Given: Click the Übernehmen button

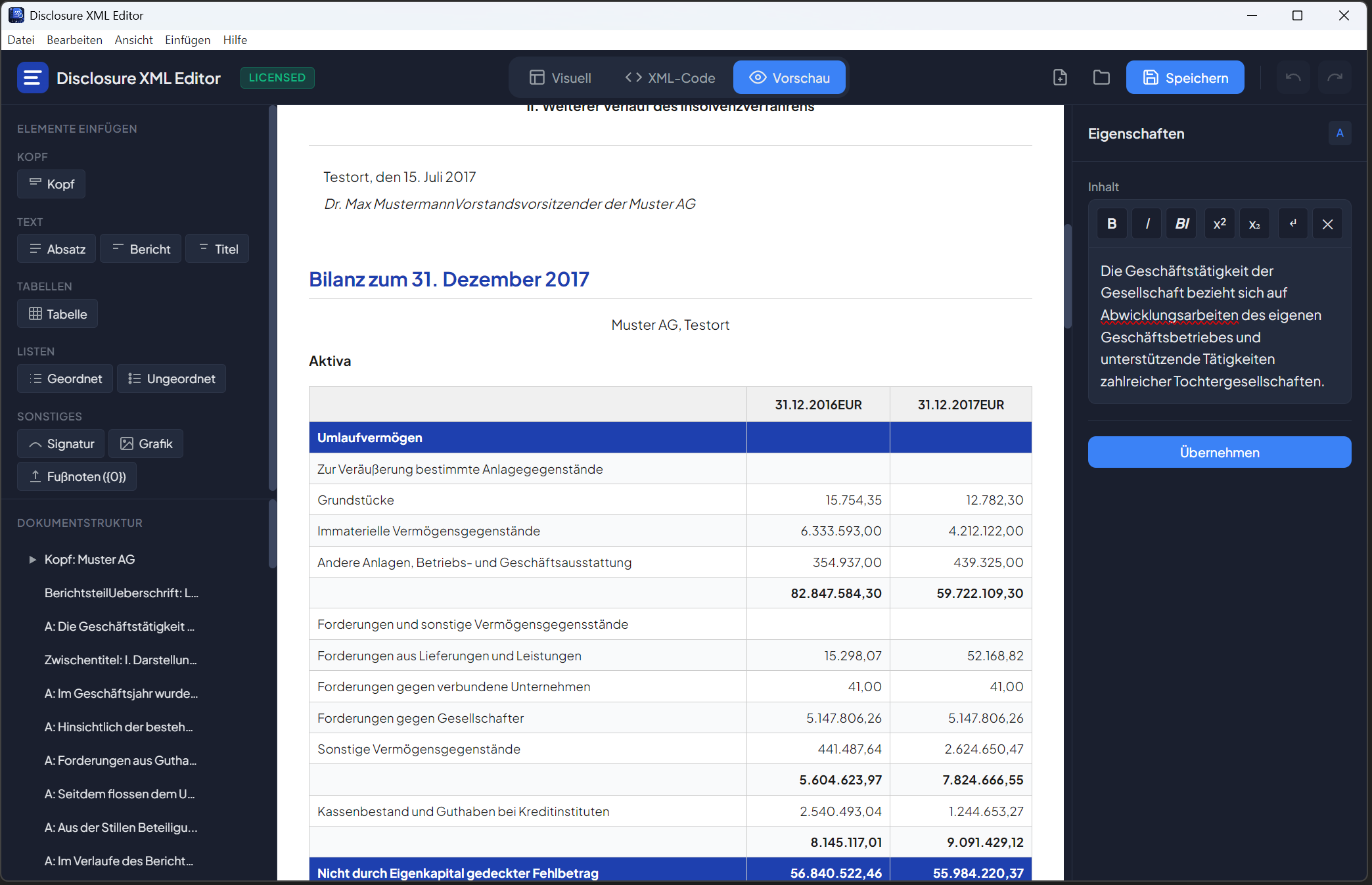Looking at the screenshot, I should pyautogui.click(x=1219, y=452).
